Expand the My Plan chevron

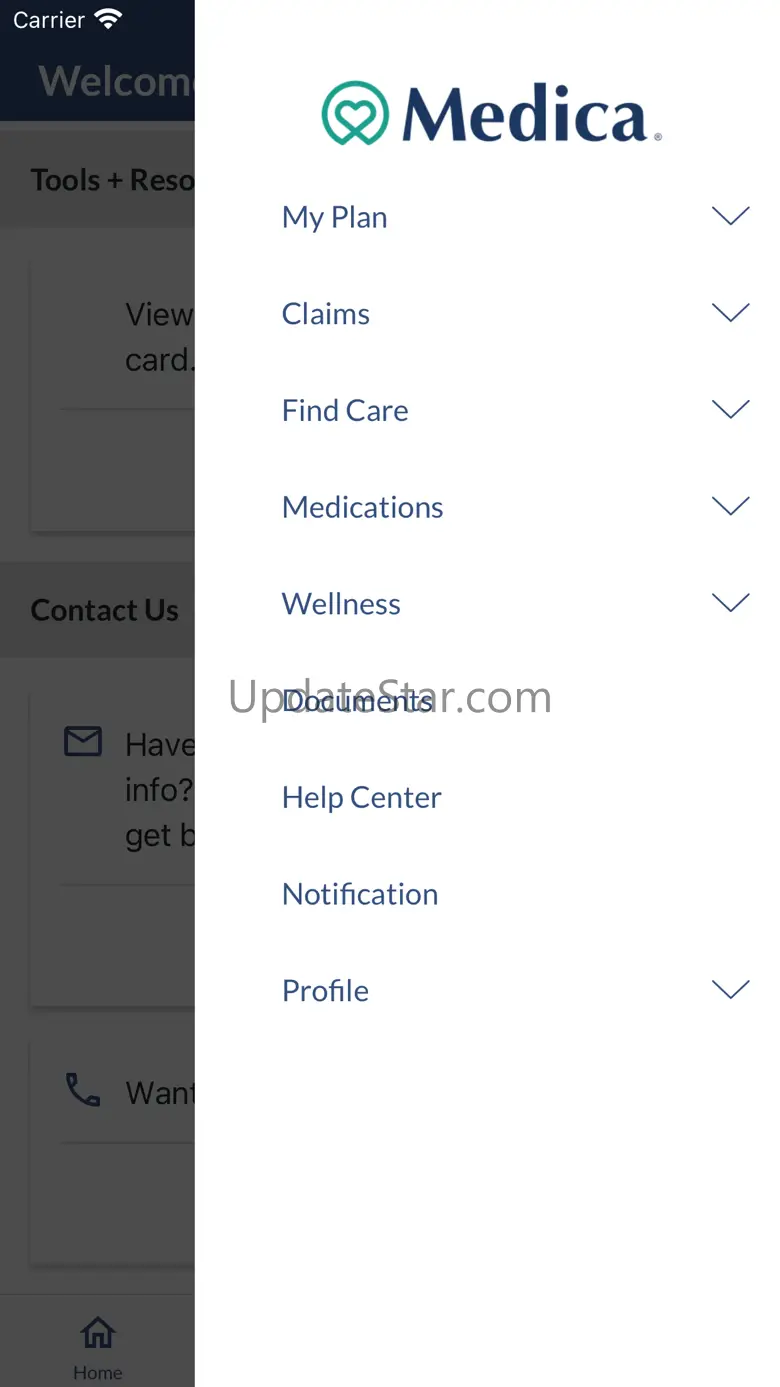730,216
